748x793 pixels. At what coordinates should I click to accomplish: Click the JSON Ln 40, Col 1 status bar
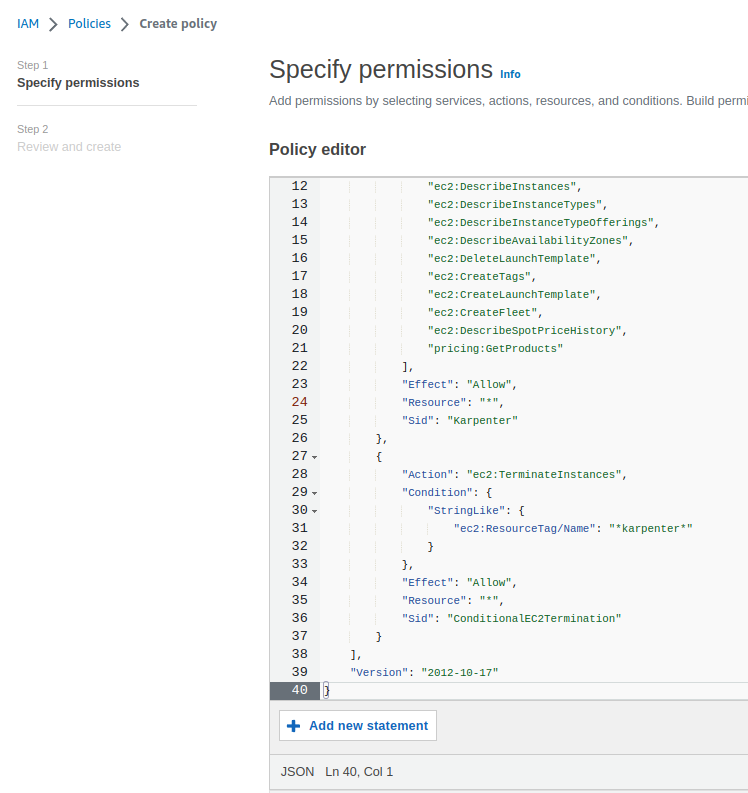337,772
